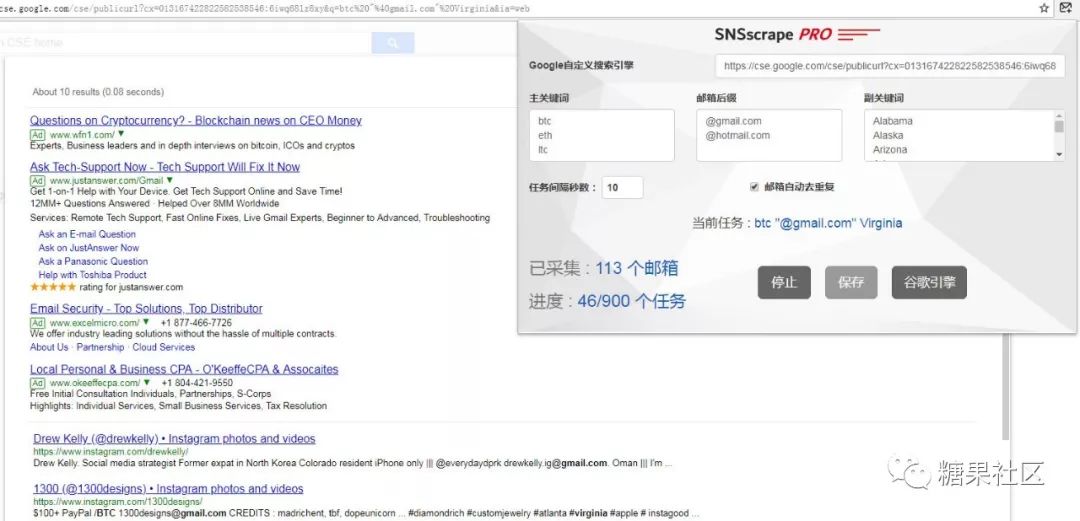
Task: Expand ad dropdown arrow next to www.okeeffecpa.com
Action: [147, 382]
